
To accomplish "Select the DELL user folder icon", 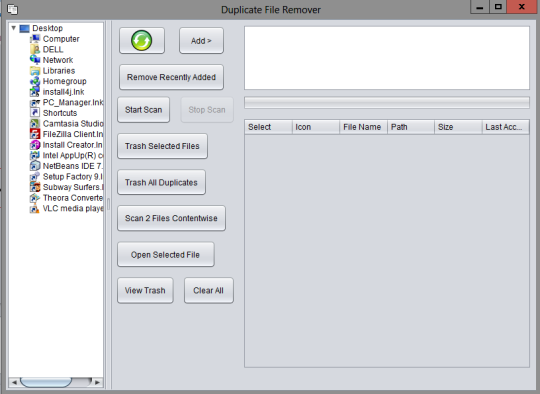I will 35,50.
